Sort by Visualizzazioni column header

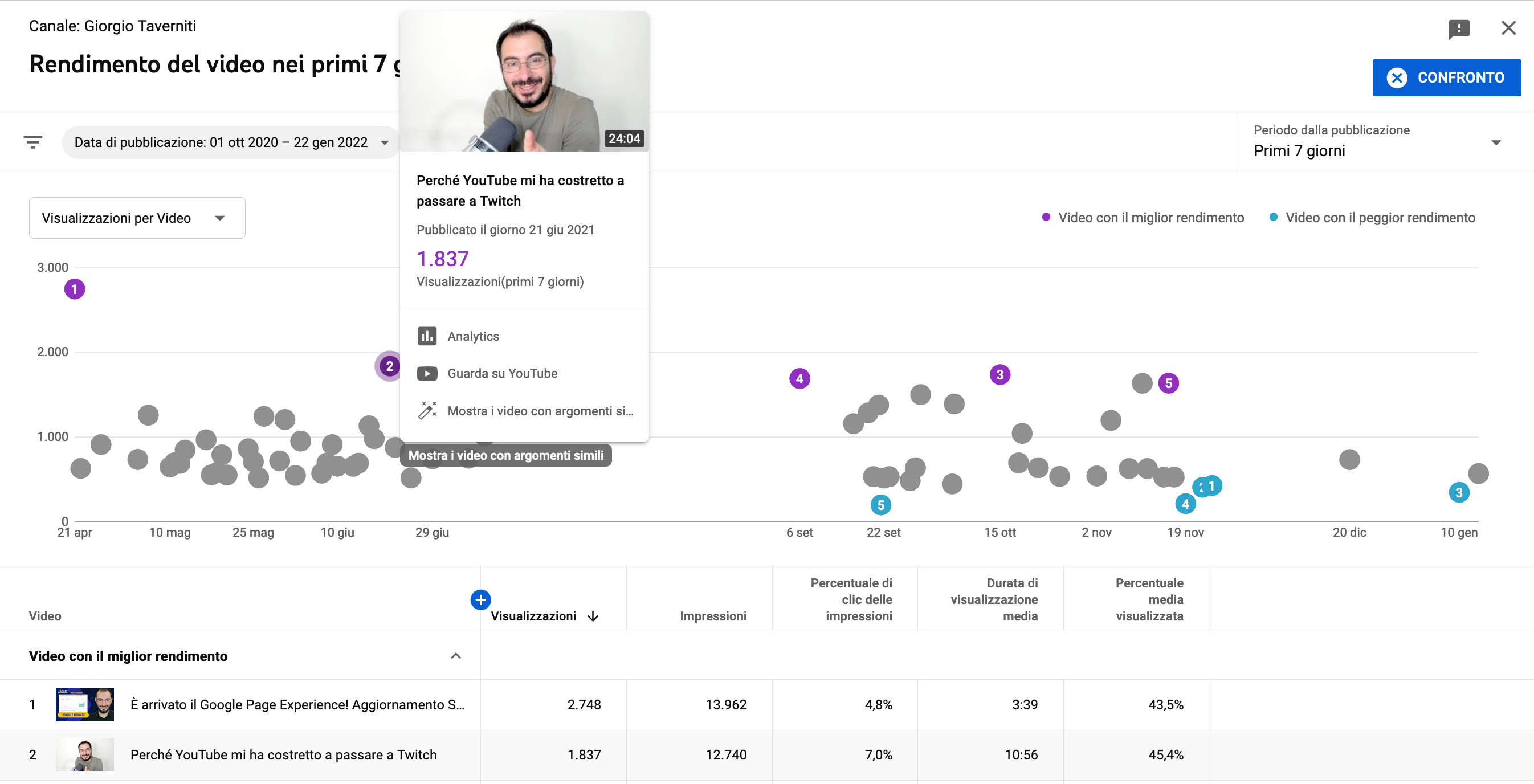click(533, 615)
